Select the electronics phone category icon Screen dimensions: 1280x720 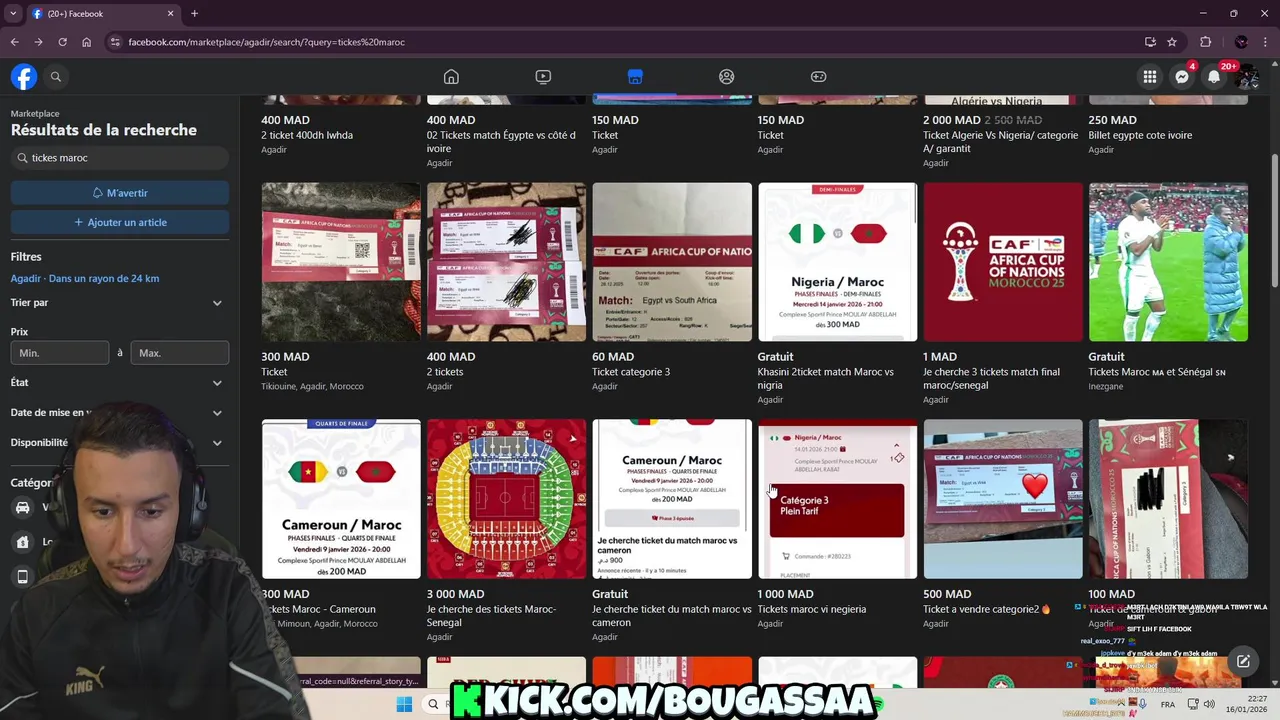[x=23, y=576]
